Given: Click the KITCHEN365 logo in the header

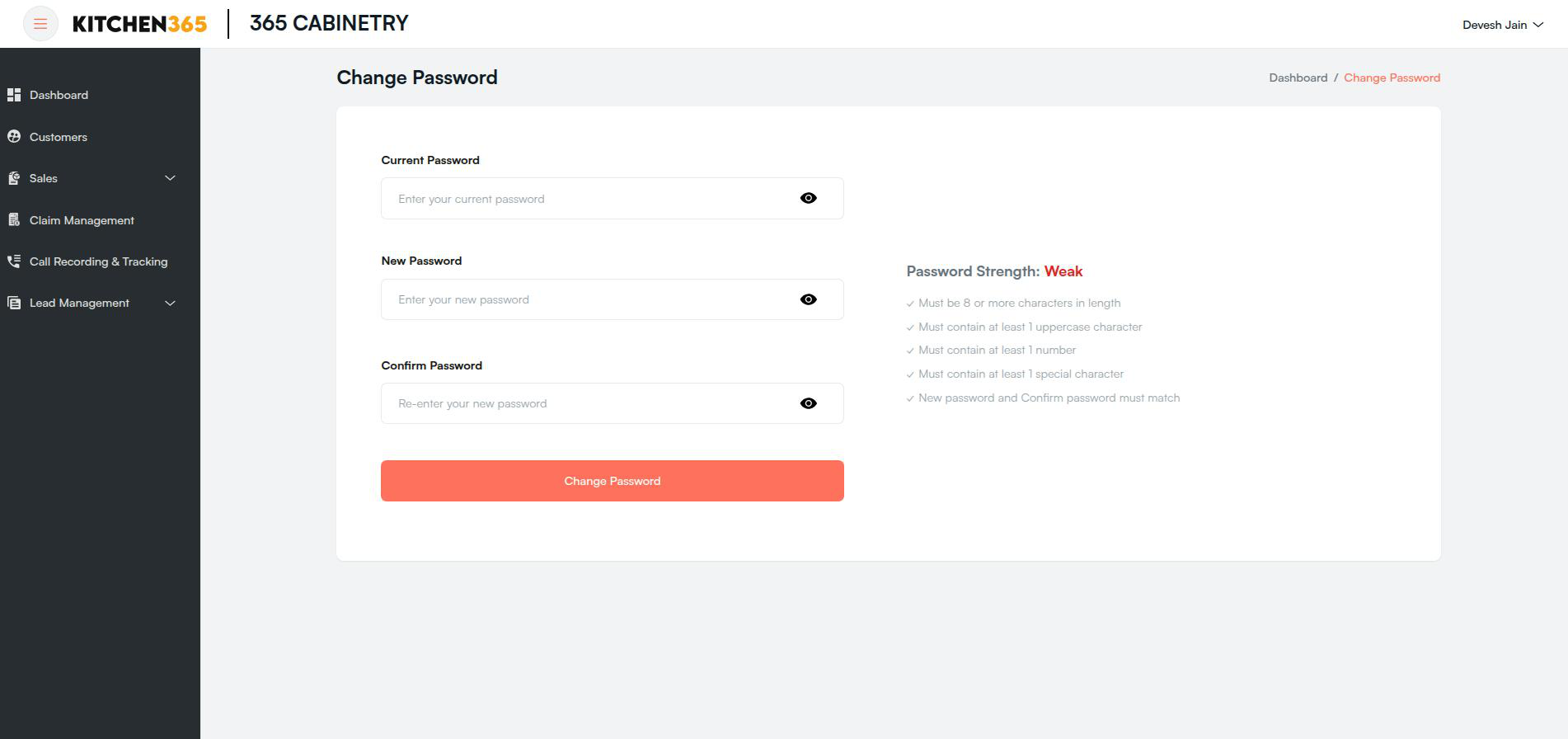Looking at the screenshot, I should pos(138,23).
